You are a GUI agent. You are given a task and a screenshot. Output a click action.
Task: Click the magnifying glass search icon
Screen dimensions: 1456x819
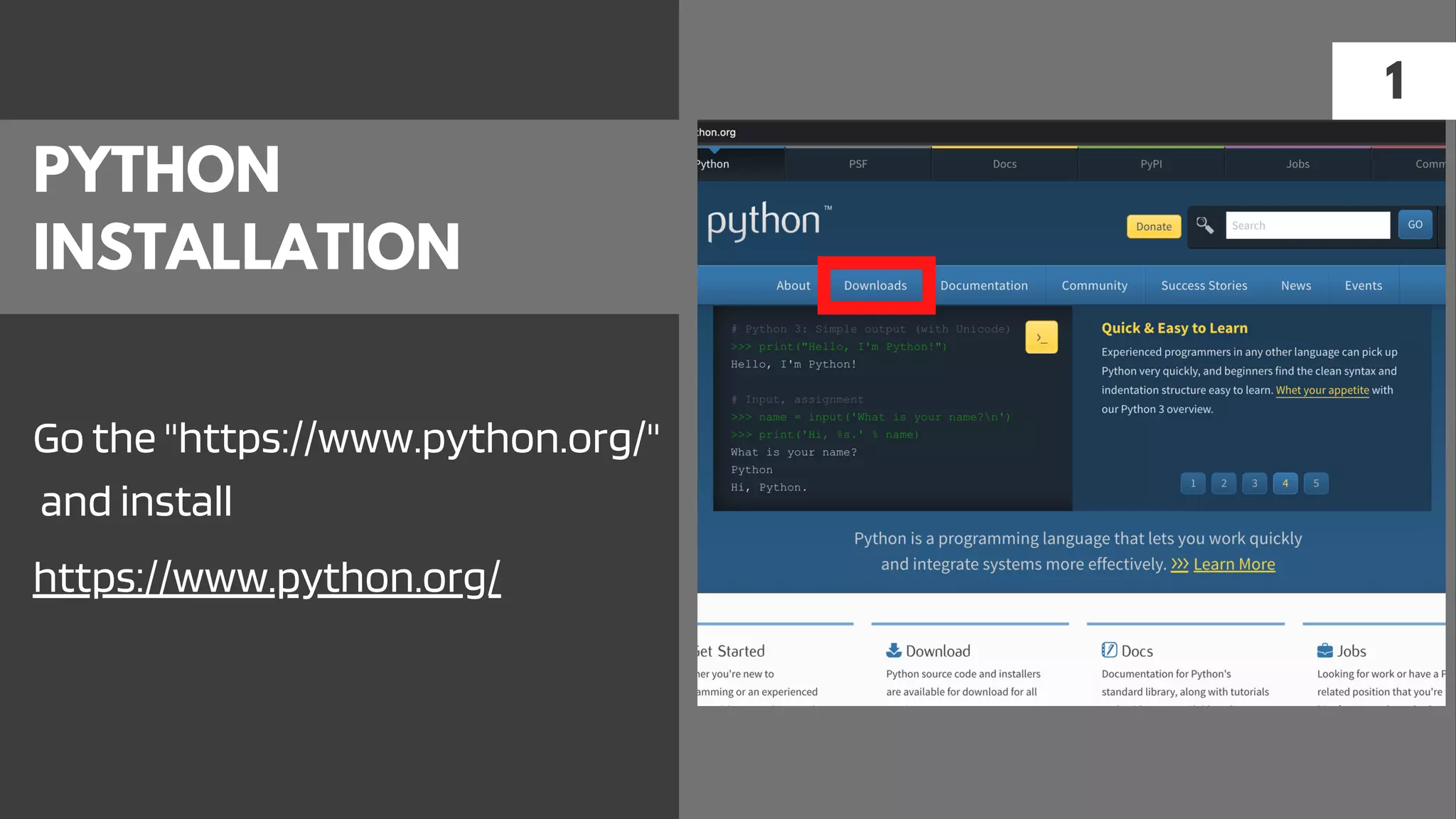pyautogui.click(x=1204, y=225)
